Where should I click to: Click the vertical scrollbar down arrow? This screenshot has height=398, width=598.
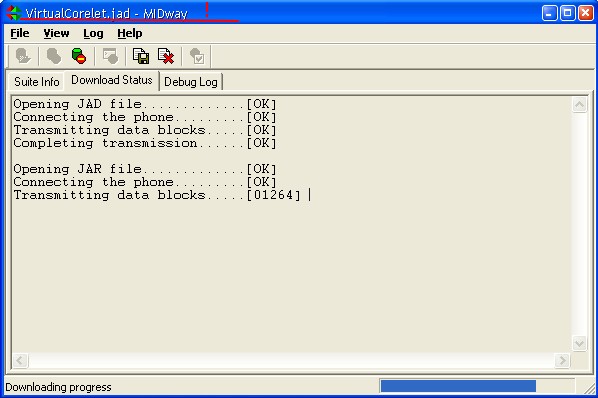(x=579, y=343)
